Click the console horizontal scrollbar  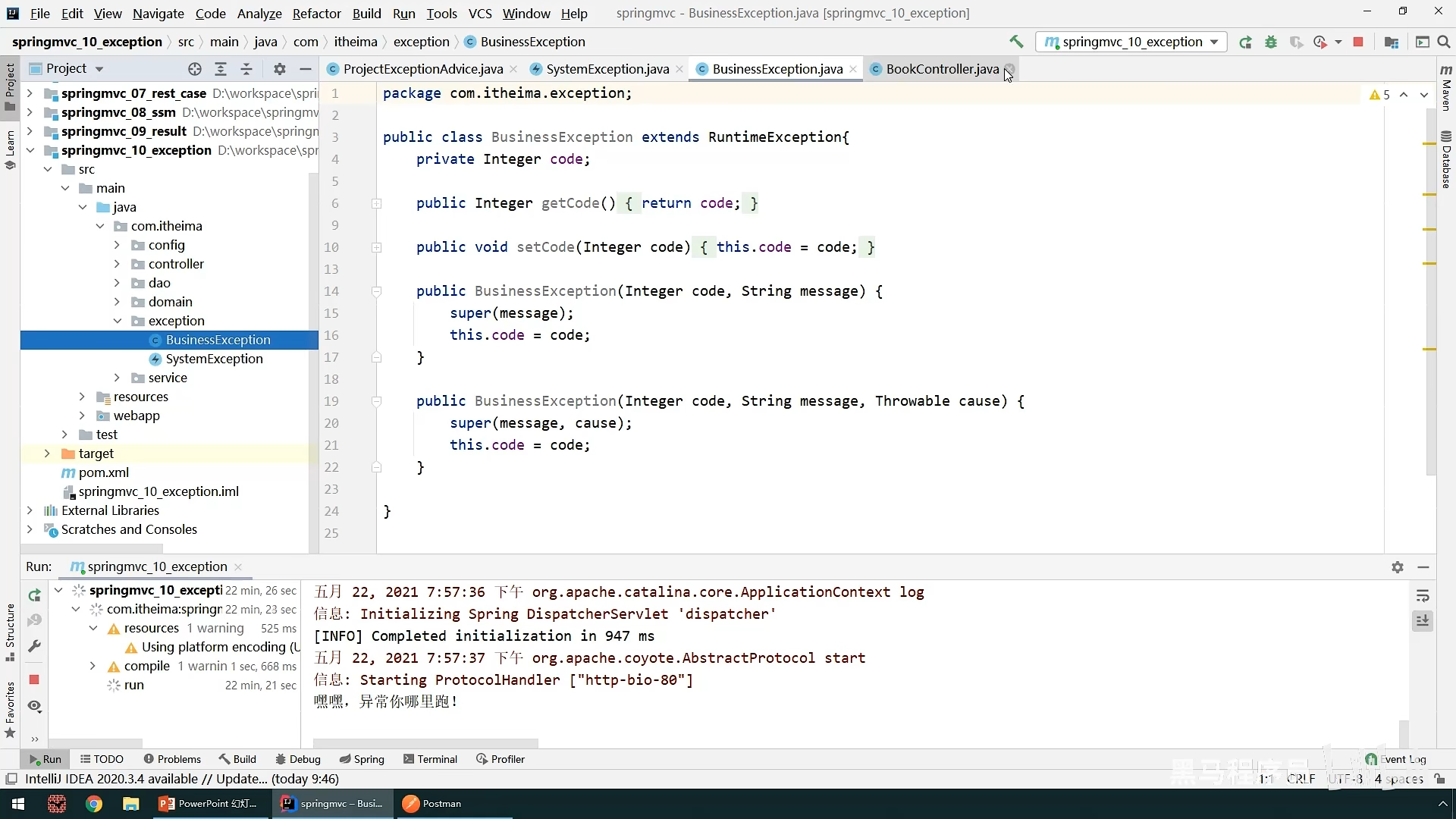[x=425, y=743]
